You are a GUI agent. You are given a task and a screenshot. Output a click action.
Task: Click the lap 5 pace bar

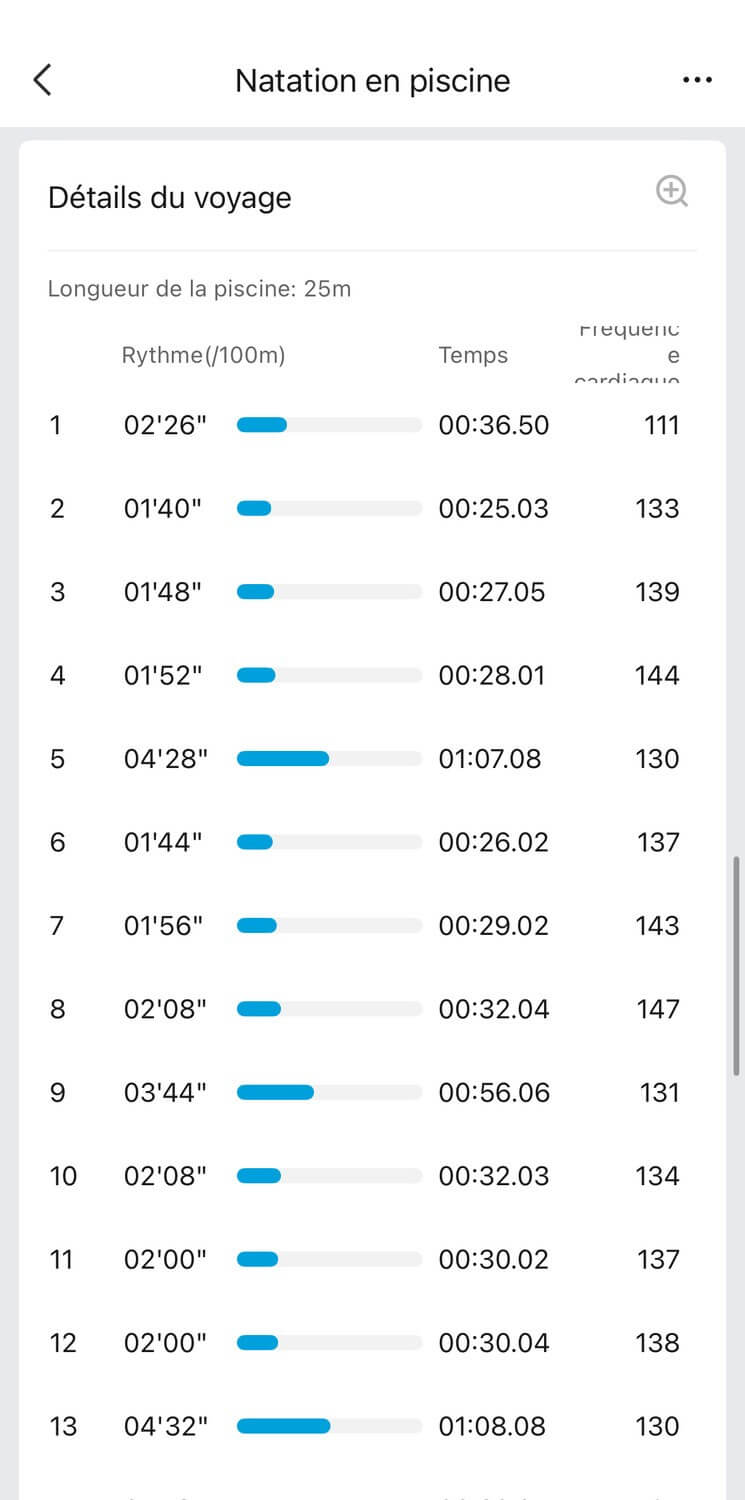[329, 759]
